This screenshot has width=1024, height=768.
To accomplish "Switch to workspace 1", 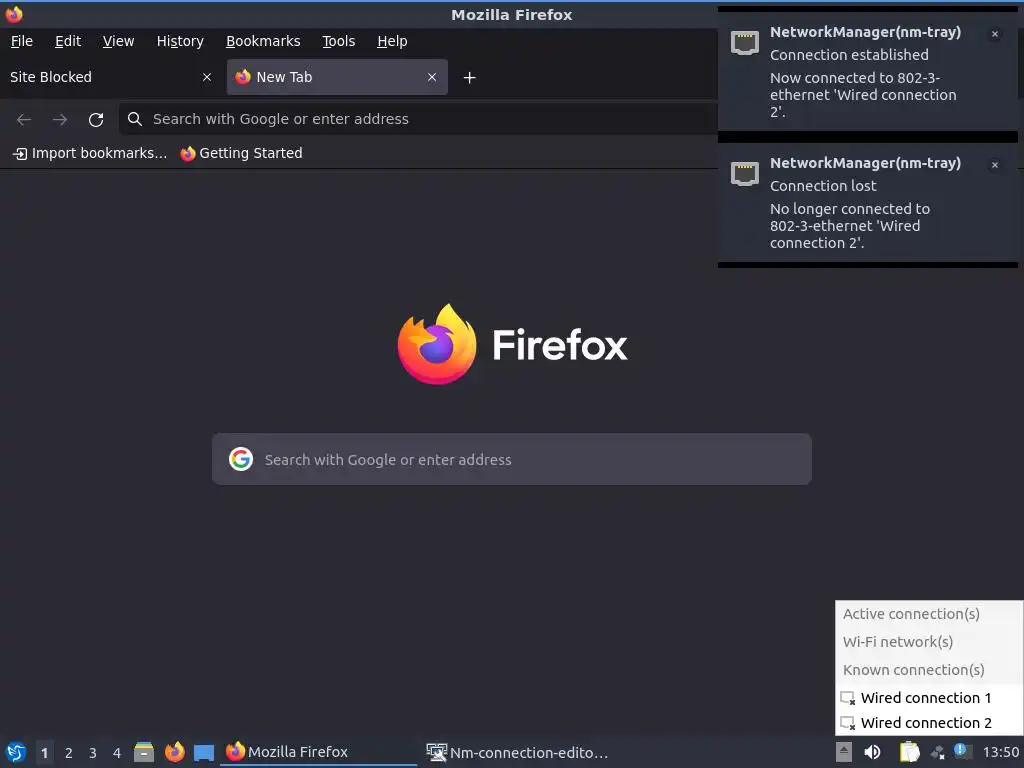I will click(x=44, y=753).
